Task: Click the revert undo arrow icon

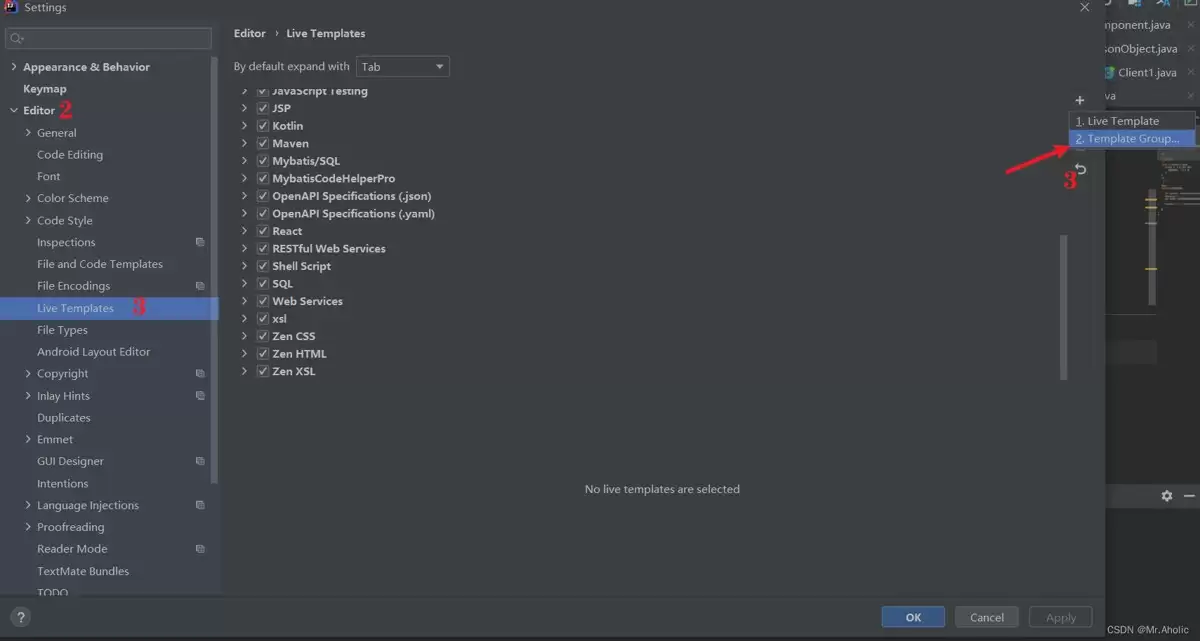Action: pyautogui.click(x=1080, y=170)
